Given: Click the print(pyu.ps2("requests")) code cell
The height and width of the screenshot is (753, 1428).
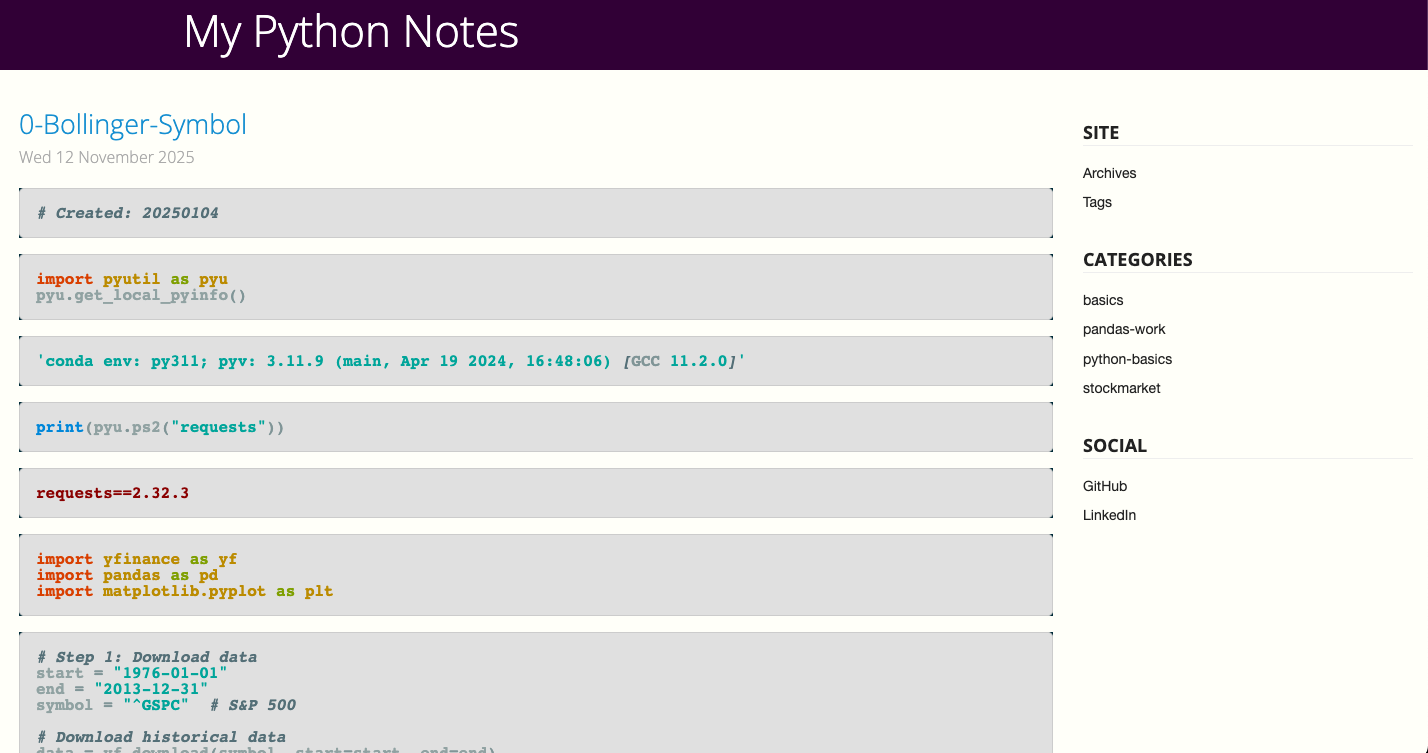Looking at the screenshot, I should [x=535, y=427].
